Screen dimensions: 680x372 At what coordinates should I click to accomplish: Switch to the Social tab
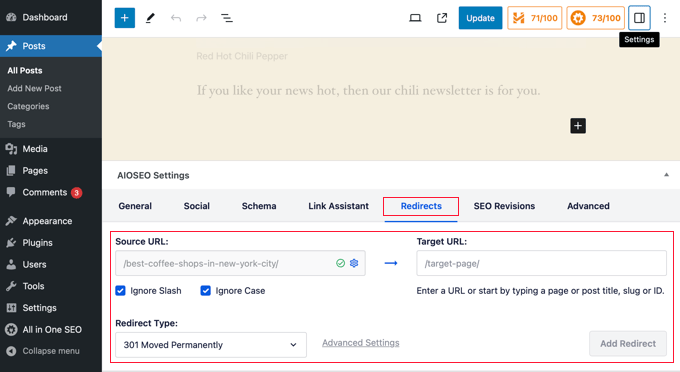click(196, 206)
